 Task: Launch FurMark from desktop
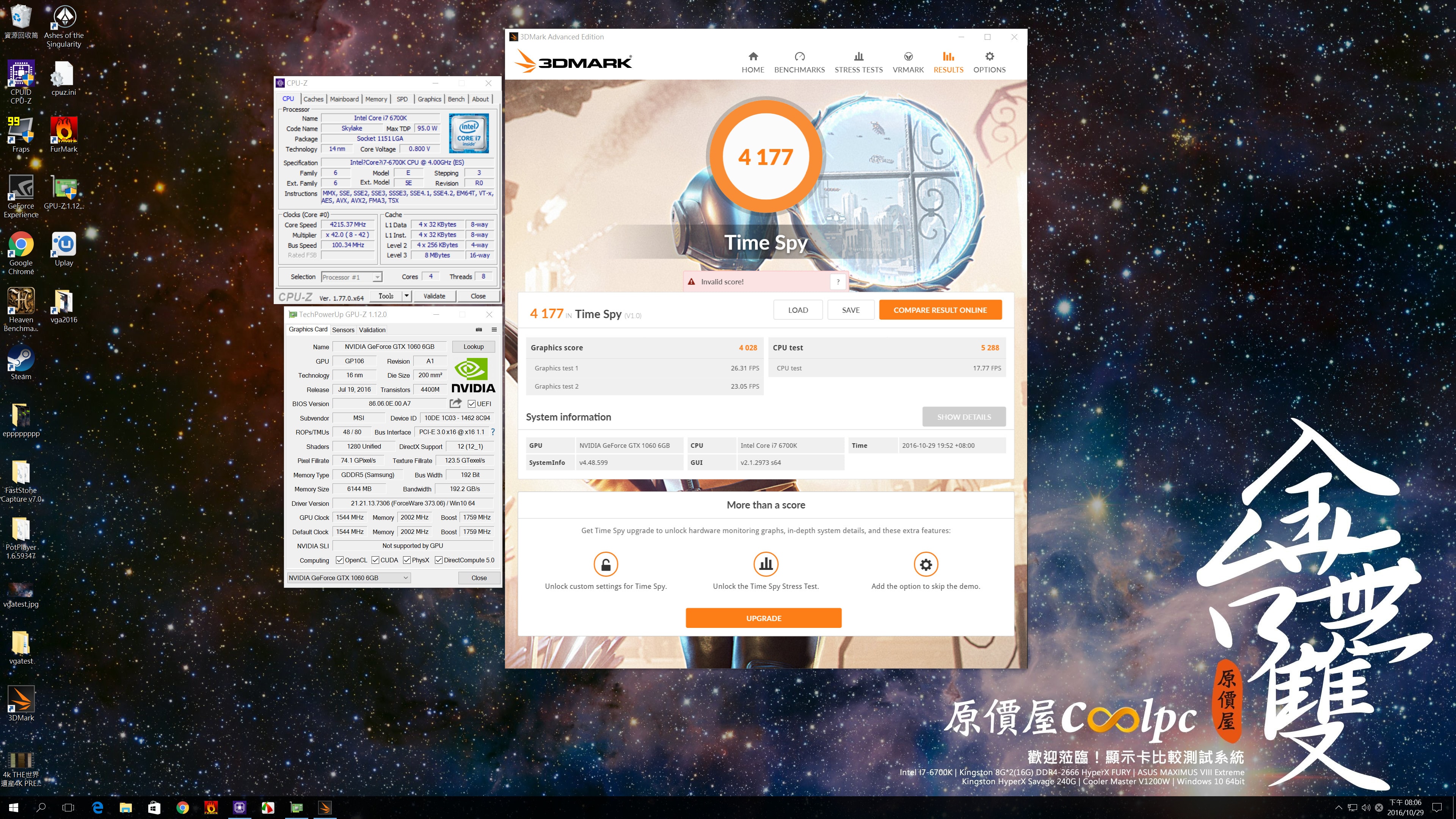click(64, 135)
